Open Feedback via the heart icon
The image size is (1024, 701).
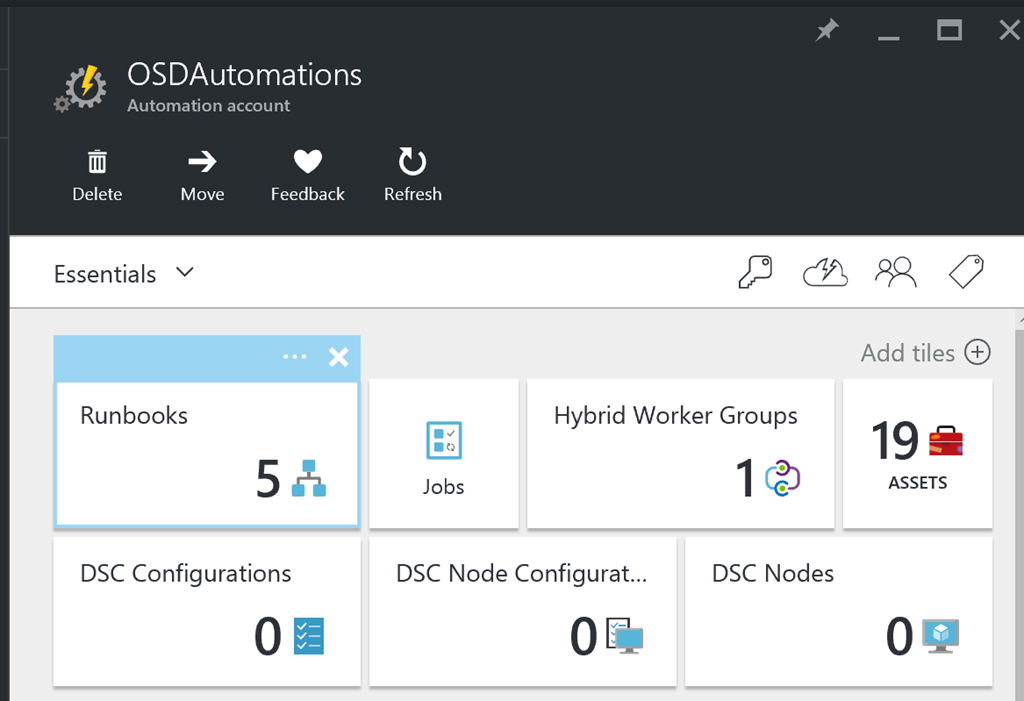[x=308, y=161]
